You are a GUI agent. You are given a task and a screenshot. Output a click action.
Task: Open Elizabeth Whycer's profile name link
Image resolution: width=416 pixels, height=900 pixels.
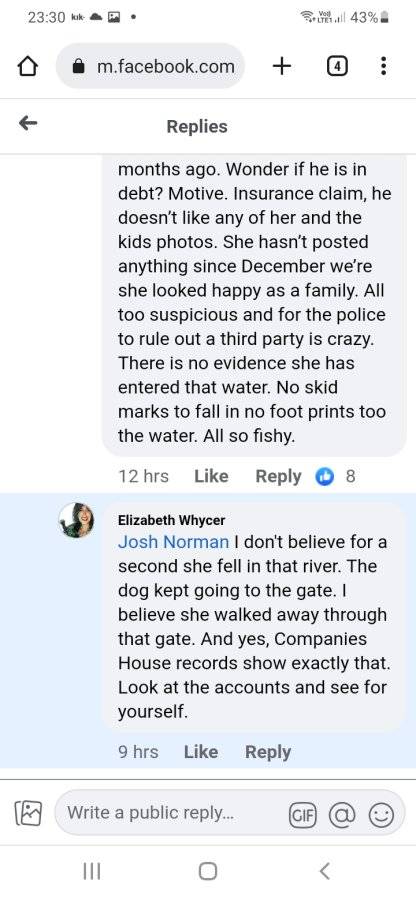tap(172, 520)
